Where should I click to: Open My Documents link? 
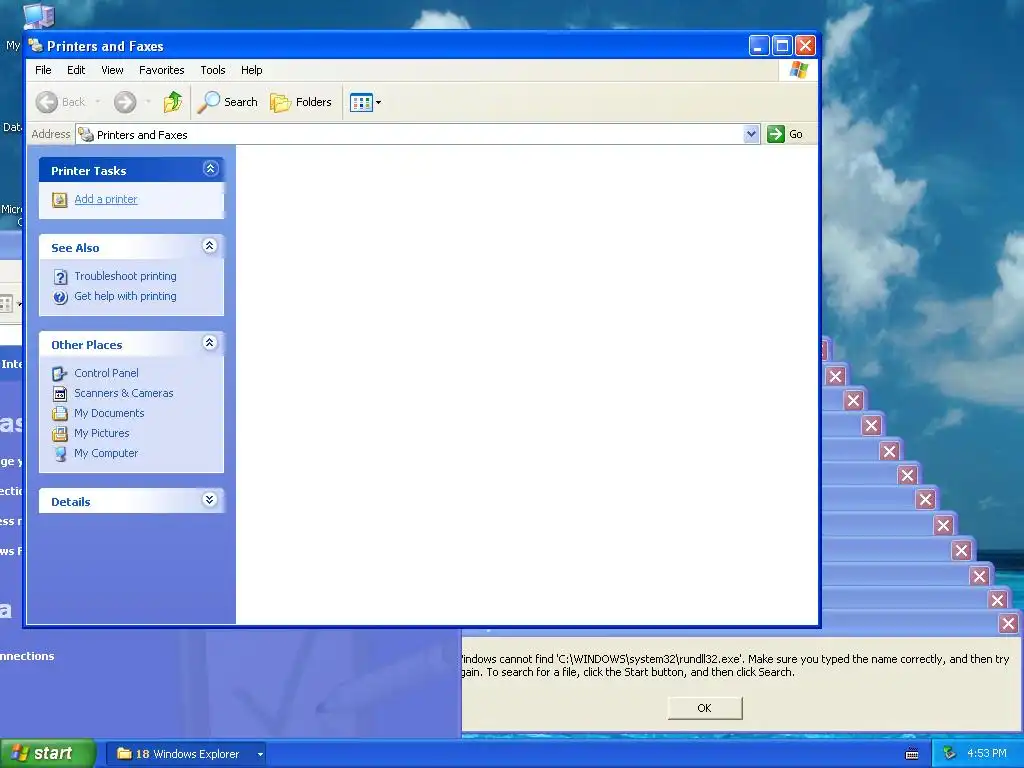click(x=109, y=413)
